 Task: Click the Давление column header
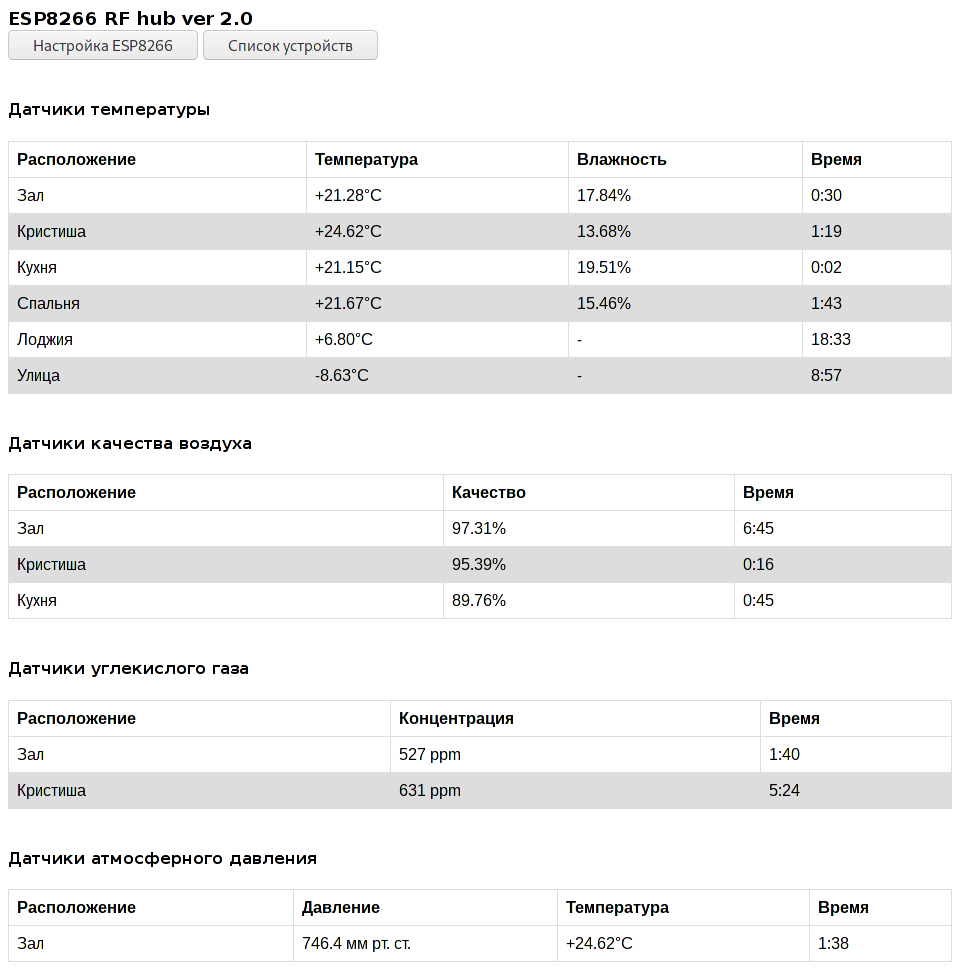(x=341, y=908)
